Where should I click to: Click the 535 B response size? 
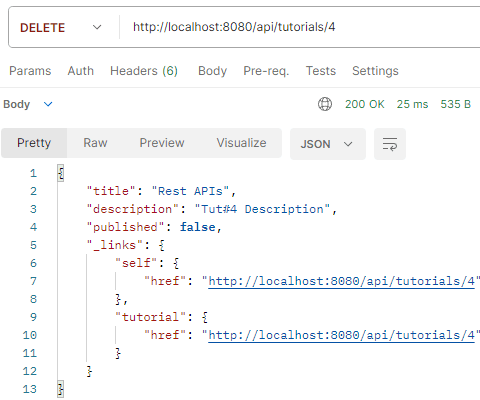[x=456, y=104]
